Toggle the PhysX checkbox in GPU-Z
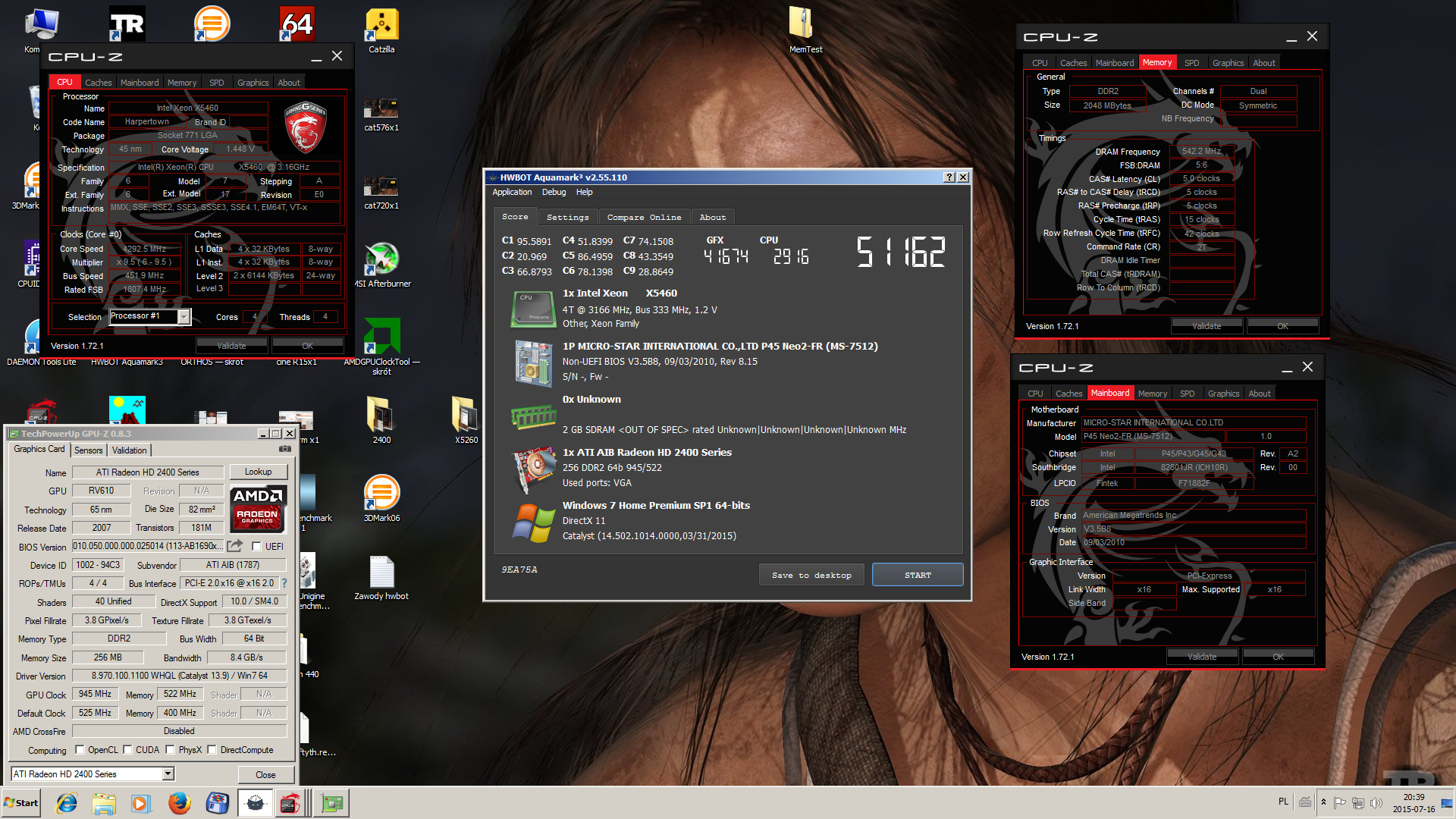This screenshot has width=1456, height=819. [171, 750]
